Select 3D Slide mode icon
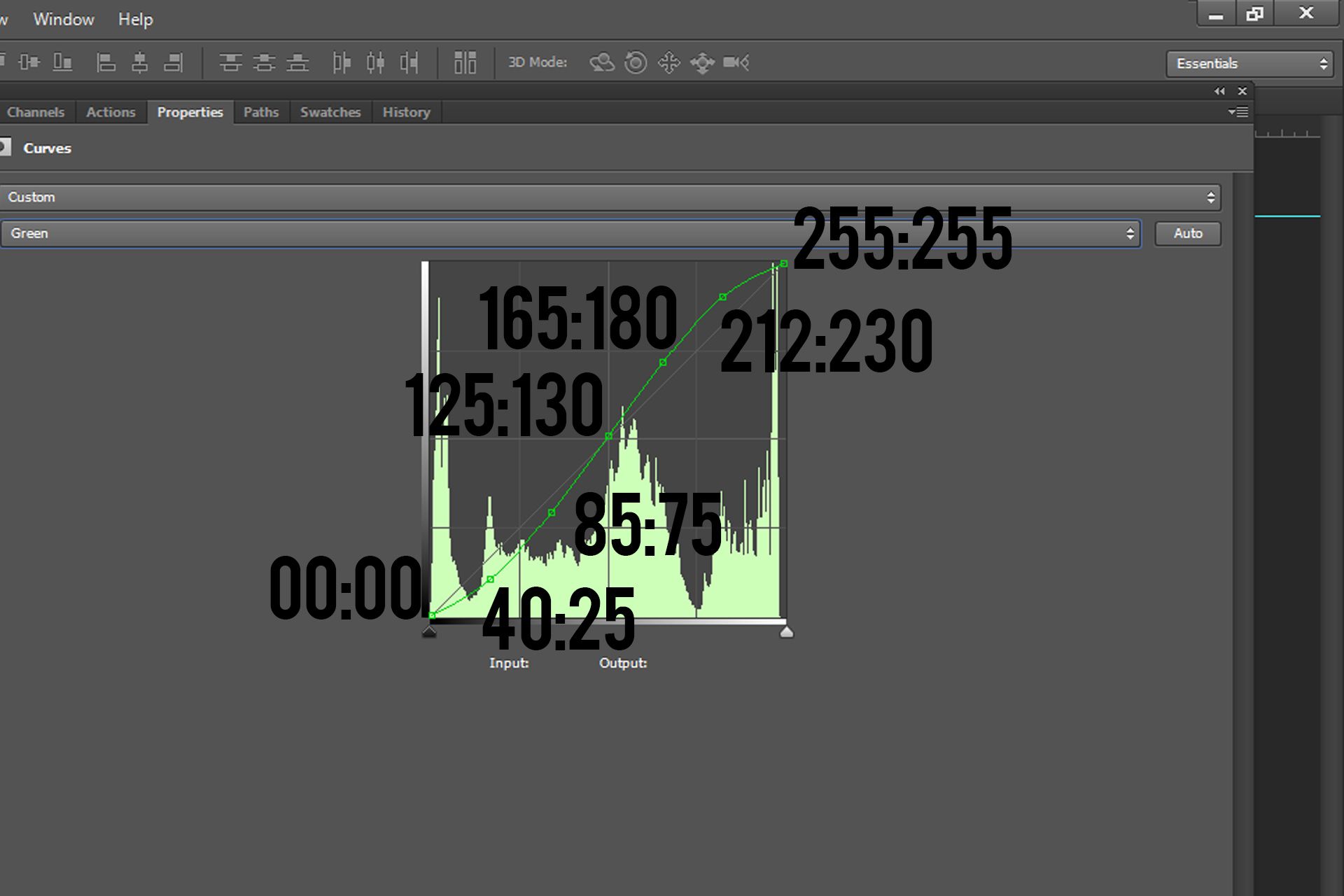The image size is (1344, 896). [702, 63]
